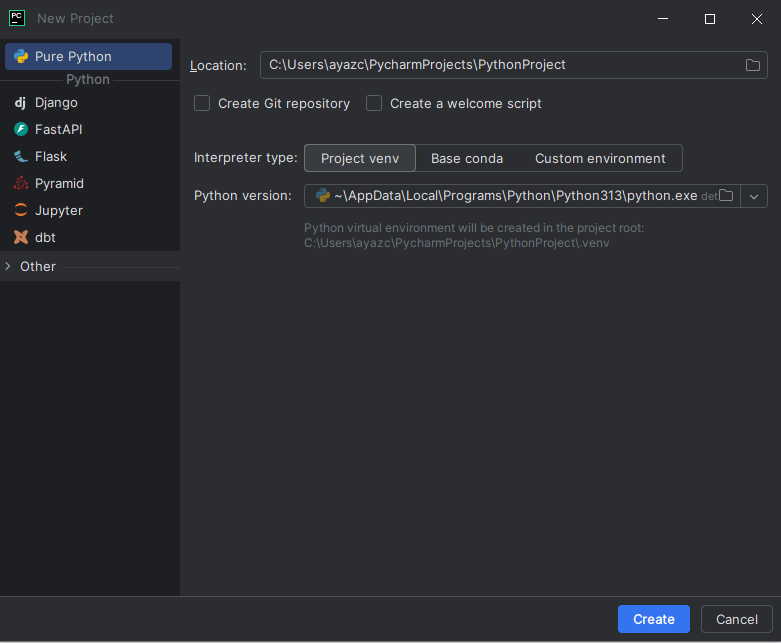Click the dbt orange icon
This screenshot has width=781, height=643.
click(x=20, y=238)
